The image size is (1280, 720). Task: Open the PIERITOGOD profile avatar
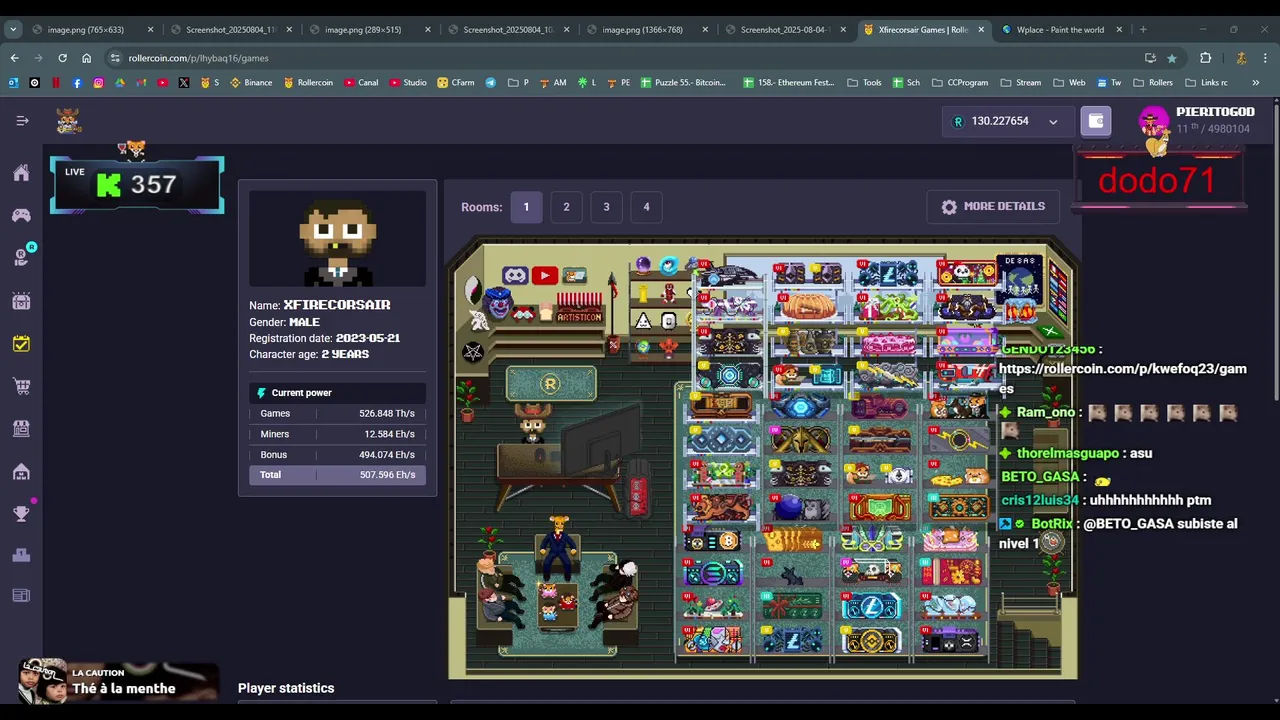click(1154, 123)
